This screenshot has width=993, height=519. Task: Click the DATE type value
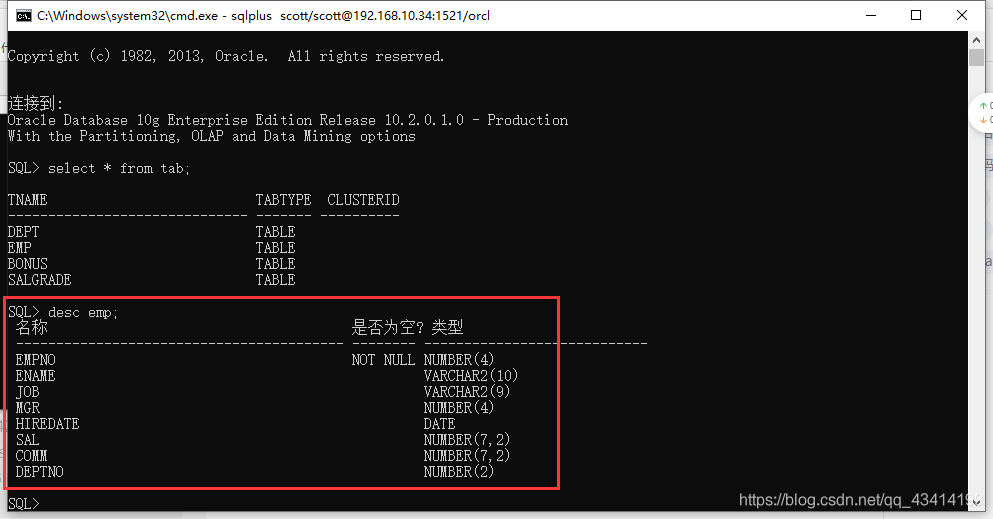(x=440, y=423)
